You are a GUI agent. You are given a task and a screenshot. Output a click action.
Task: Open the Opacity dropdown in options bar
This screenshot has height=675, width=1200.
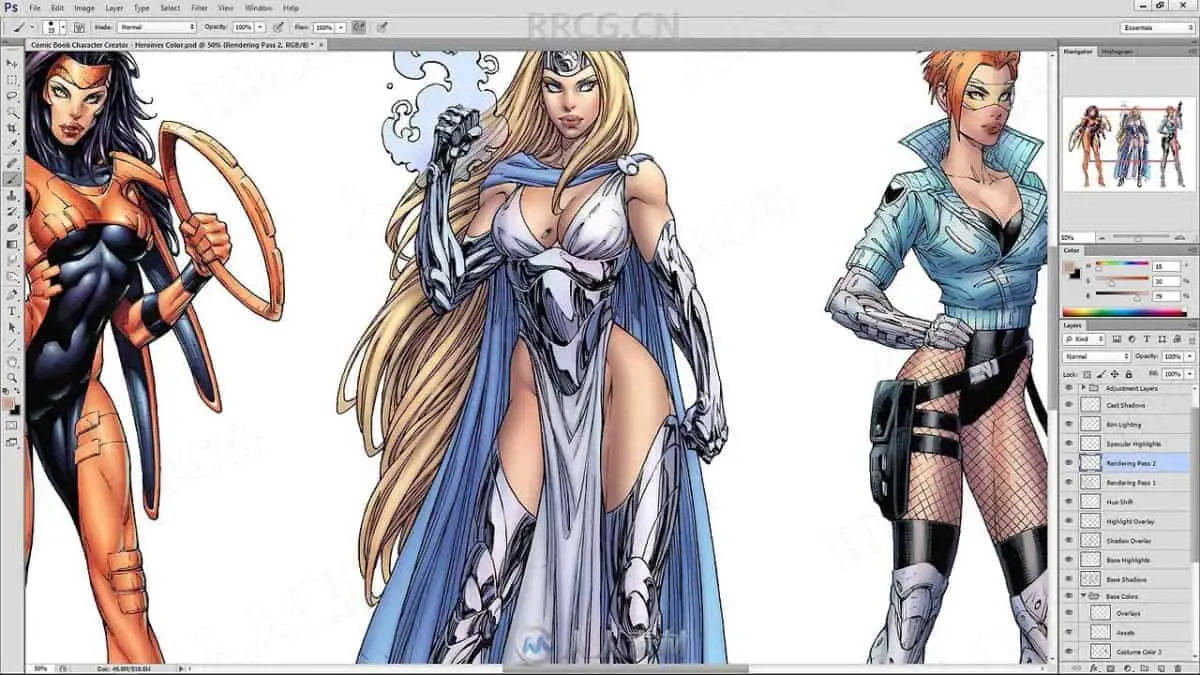260,27
